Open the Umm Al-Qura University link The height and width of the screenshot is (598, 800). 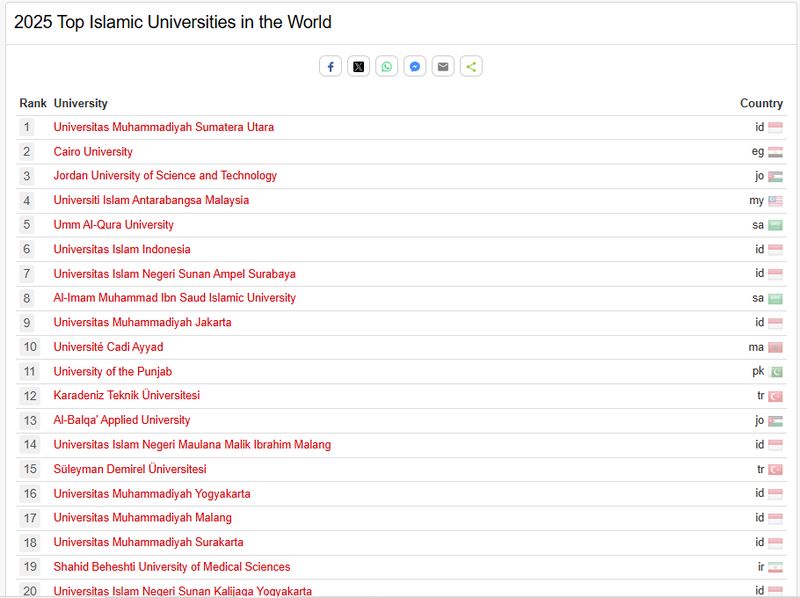[x=113, y=225]
